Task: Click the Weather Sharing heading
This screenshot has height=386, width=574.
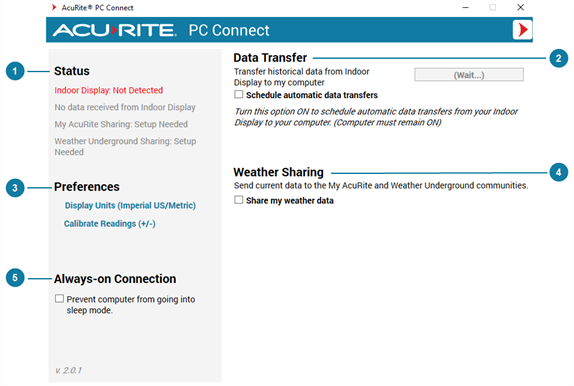Action: [279, 172]
